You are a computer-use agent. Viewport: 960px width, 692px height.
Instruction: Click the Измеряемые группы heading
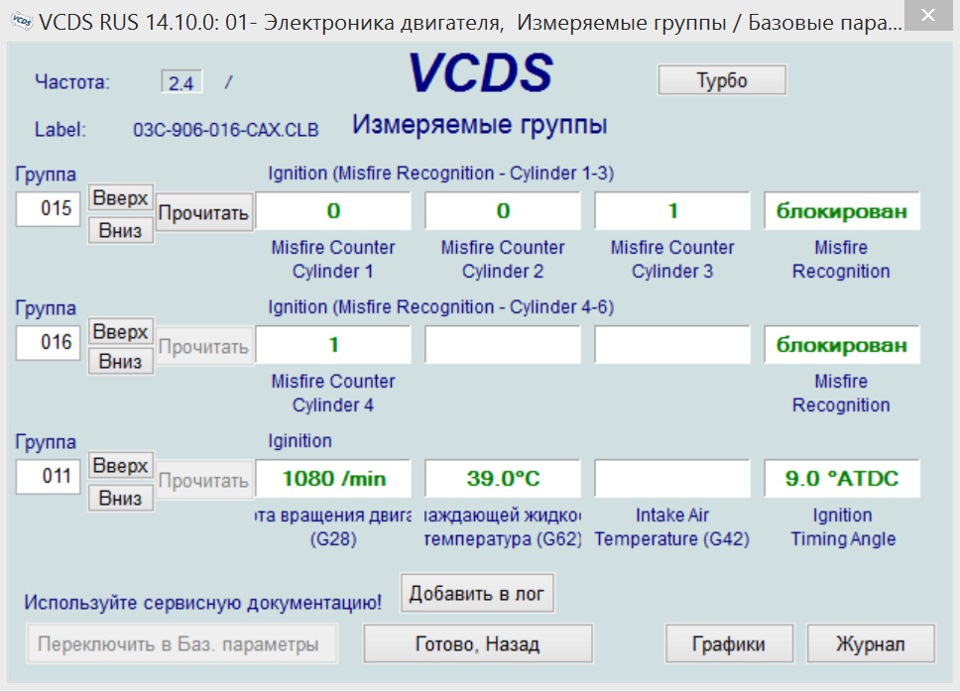[x=480, y=125]
